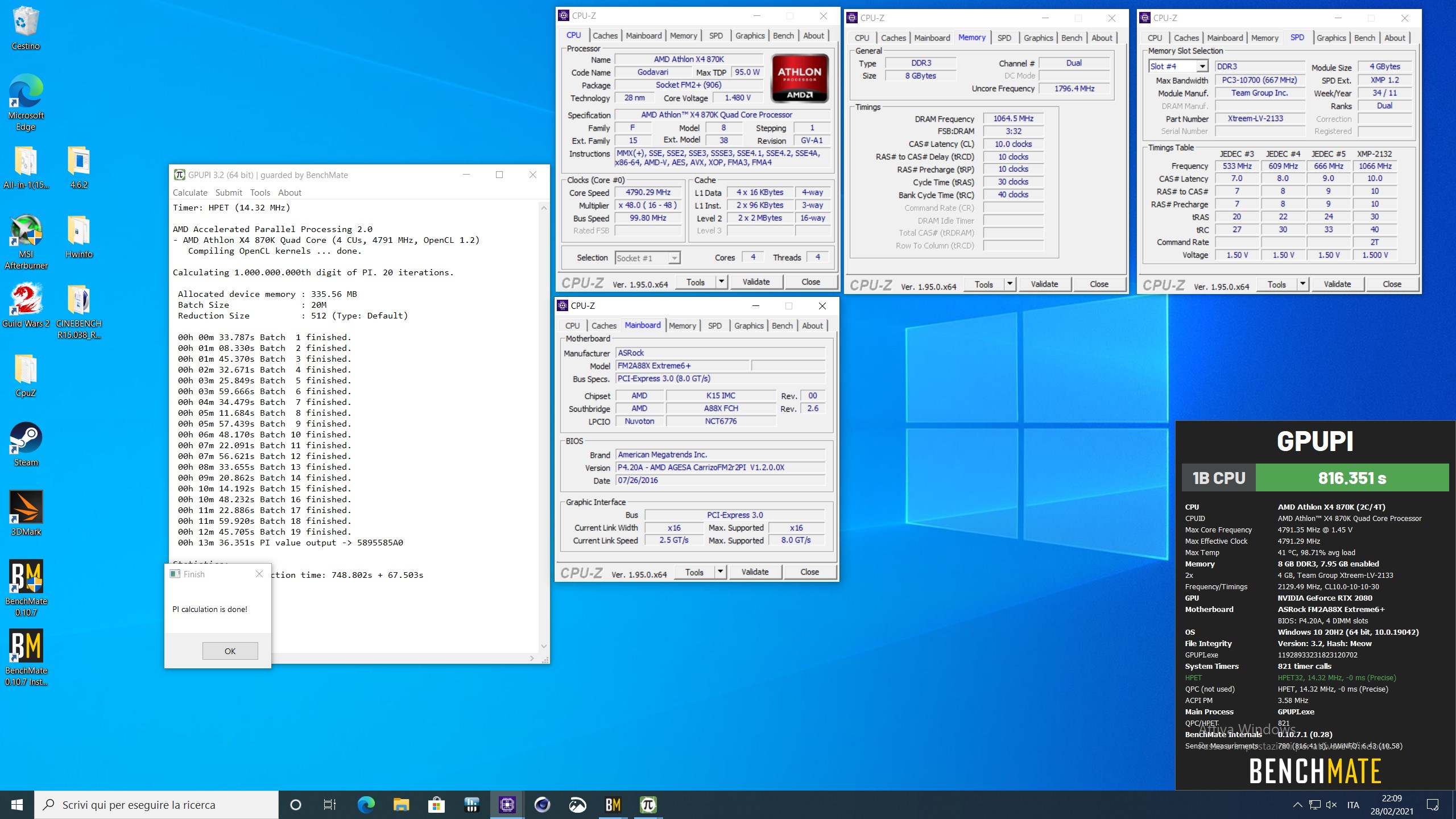Screen dimensions: 1456x819
Task: Expand Tools arrow in SPD tab window
Action: click(x=1302, y=284)
